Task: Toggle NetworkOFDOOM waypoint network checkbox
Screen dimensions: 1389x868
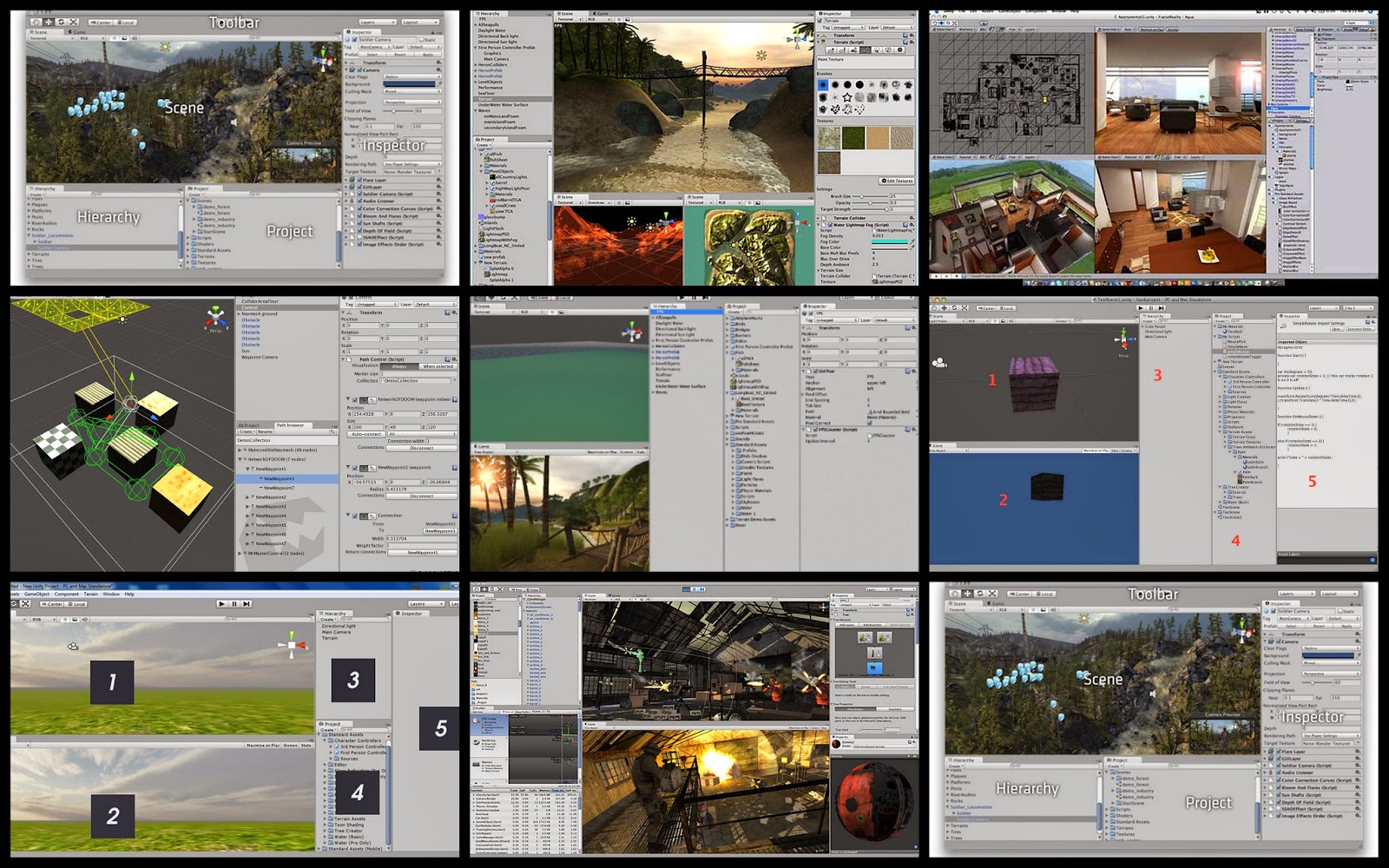Action: (355, 400)
